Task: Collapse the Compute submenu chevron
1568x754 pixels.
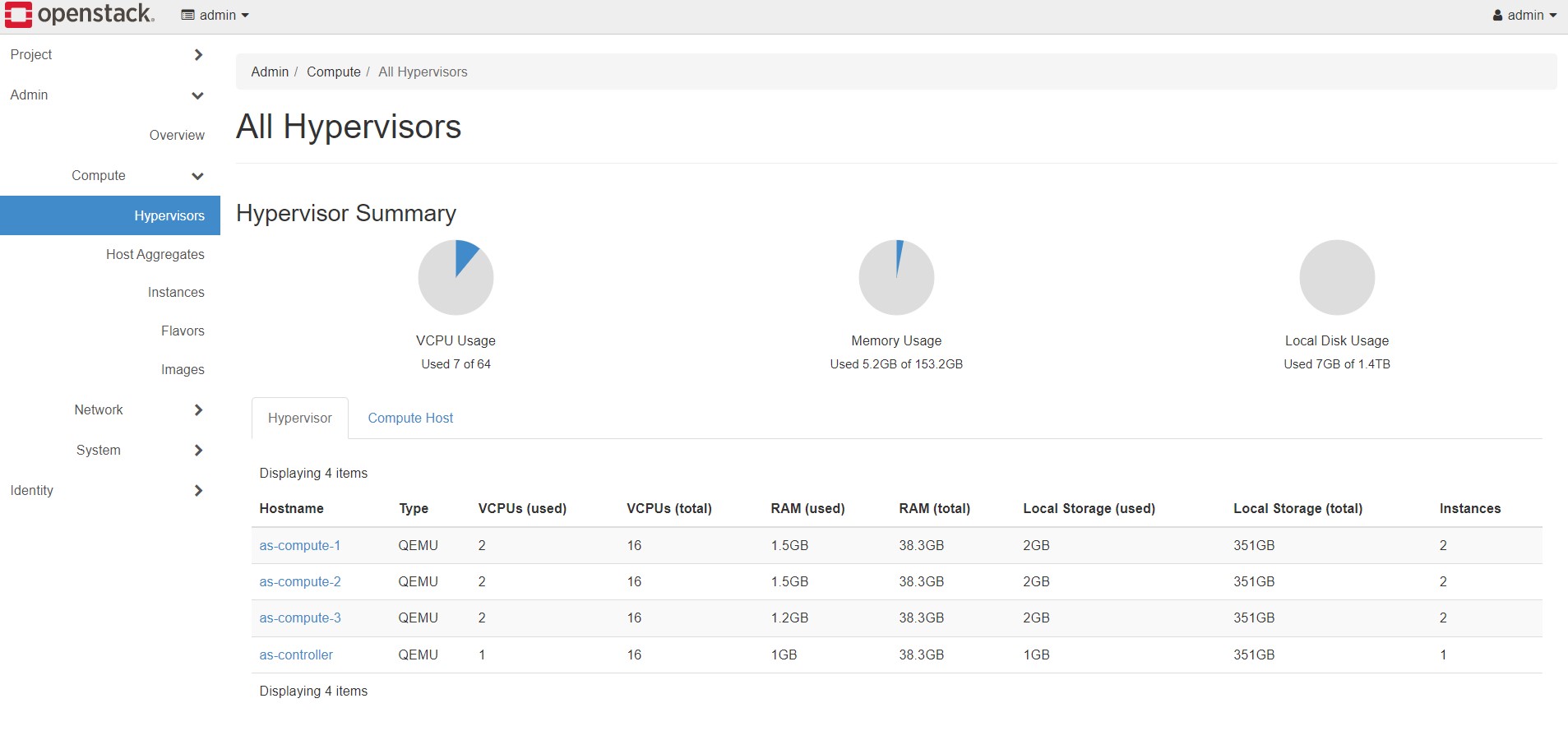Action: coord(197,176)
